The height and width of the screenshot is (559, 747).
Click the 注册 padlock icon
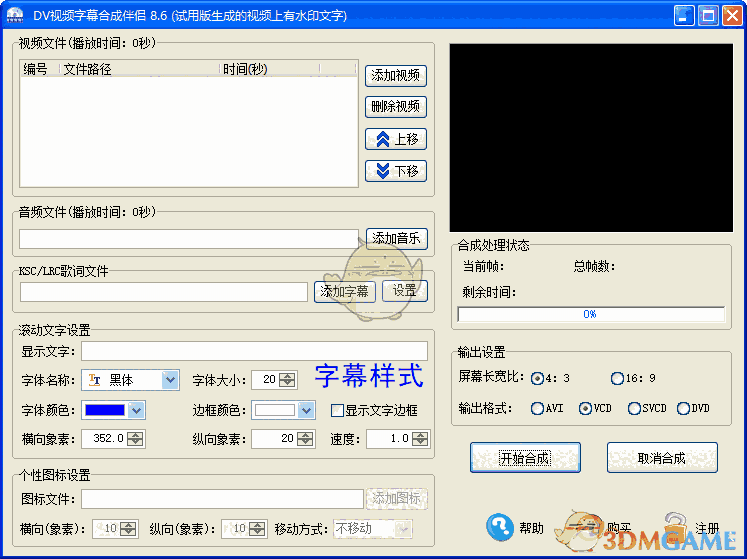(676, 527)
